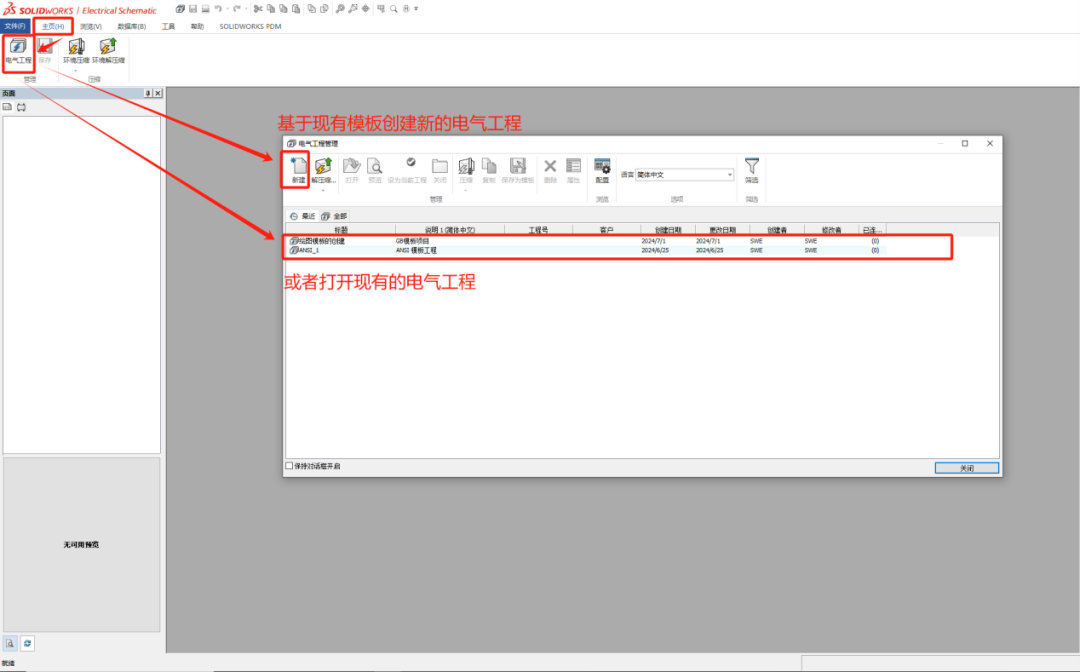Viewport: 1080px width, 672px height.
Task: Click the refresh icon below the pages panel
Action: [28, 644]
